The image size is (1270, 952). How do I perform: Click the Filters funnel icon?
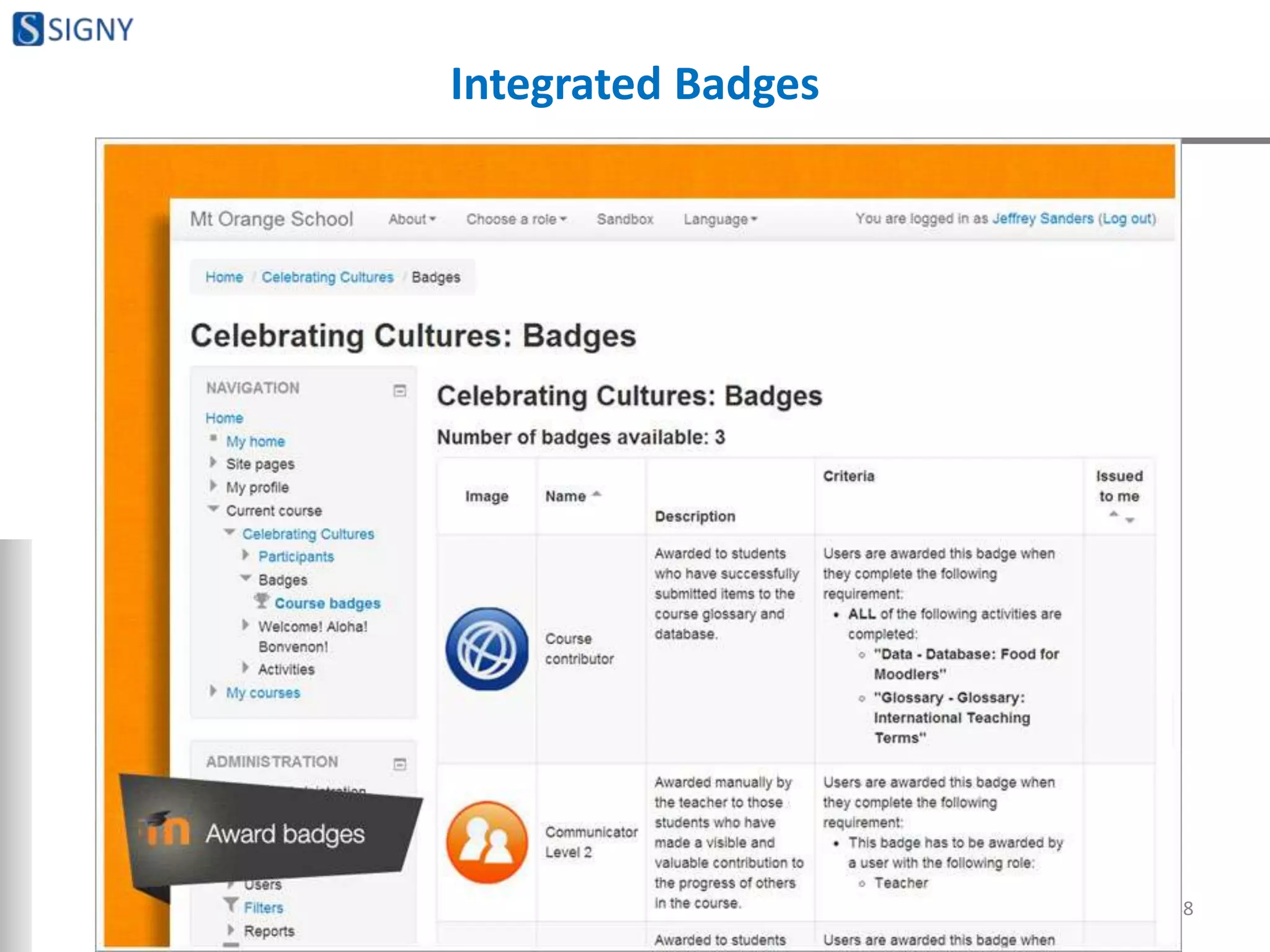pyautogui.click(x=231, y=906)
